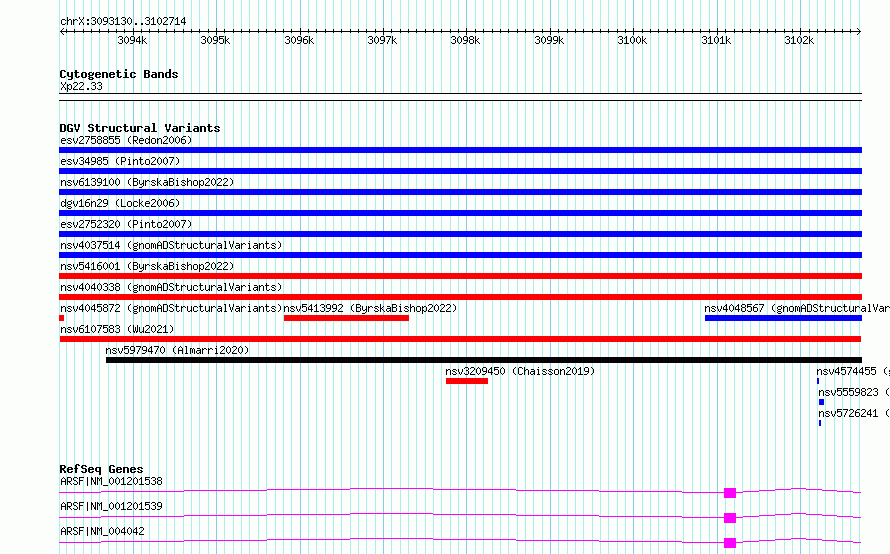Select the blue bar under esv34985

point(460,171)
